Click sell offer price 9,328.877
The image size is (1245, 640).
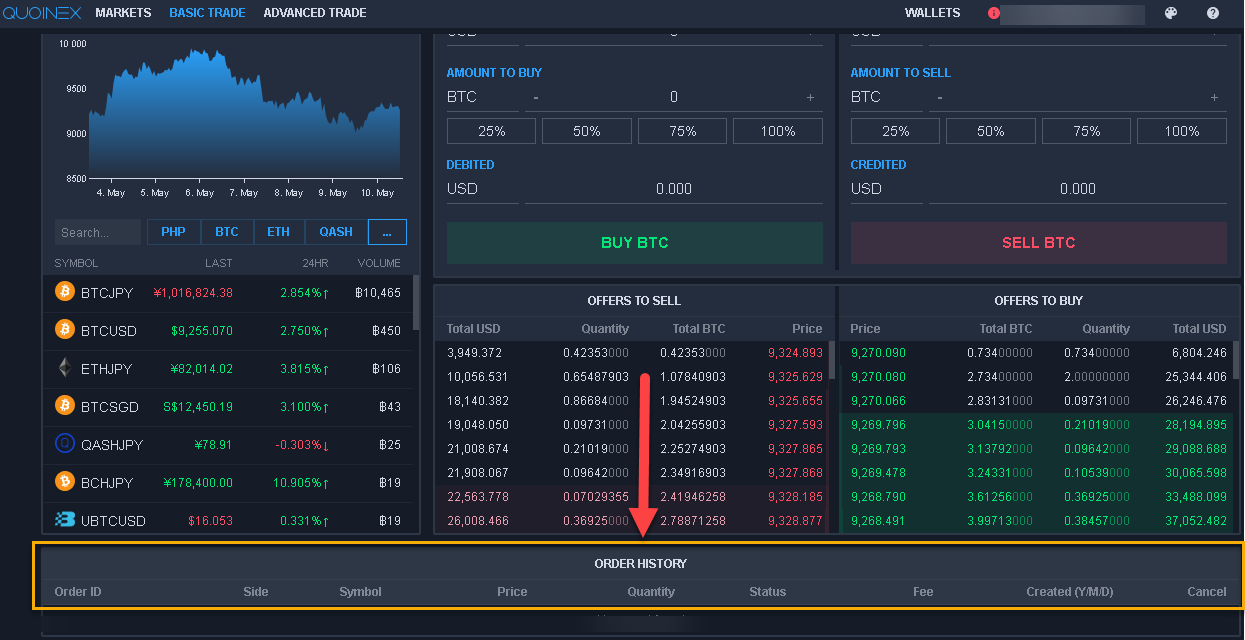click(x=796, y=521)
